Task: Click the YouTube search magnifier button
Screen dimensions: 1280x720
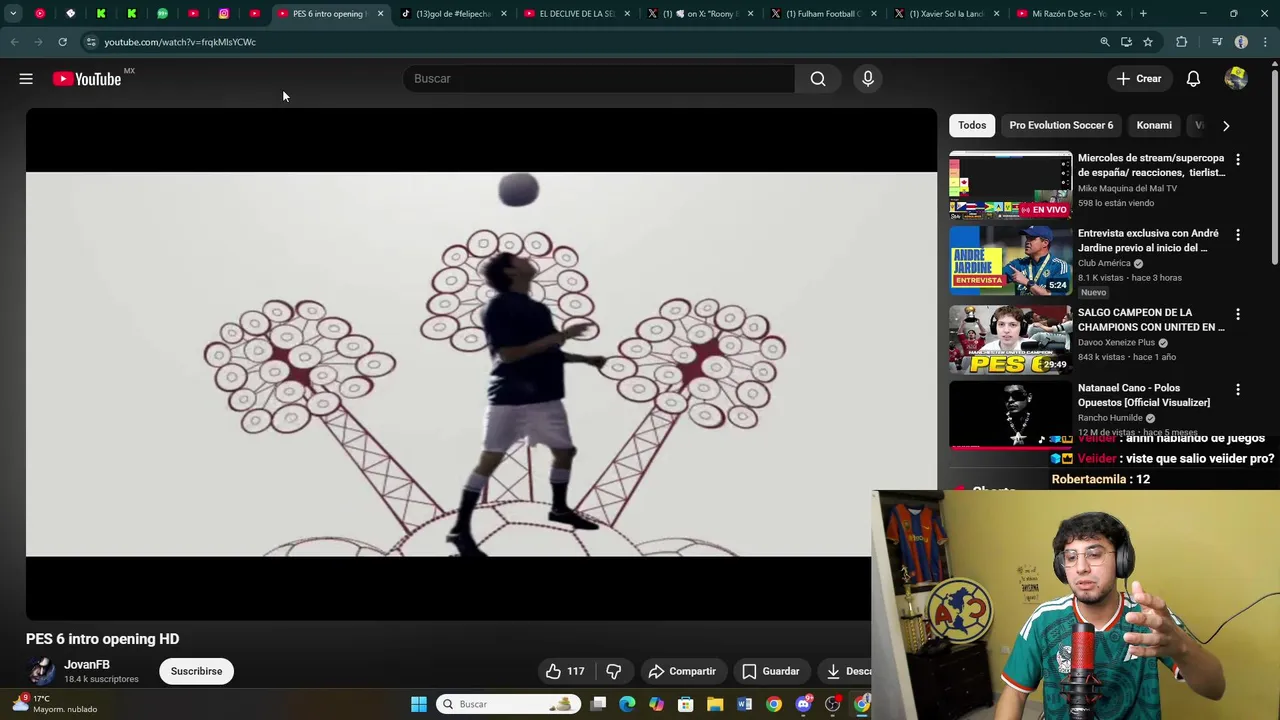Action: pyautogui.click(x=818, y=79)
